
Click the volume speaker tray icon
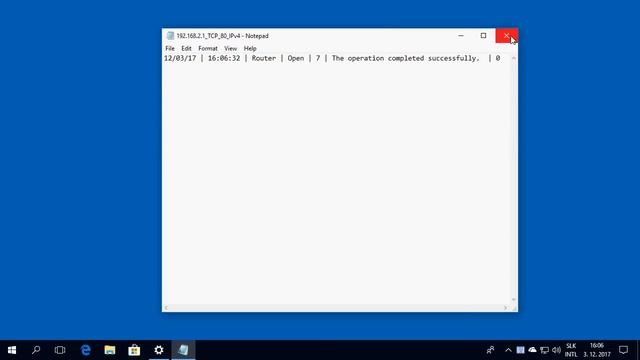click(556, 350)
